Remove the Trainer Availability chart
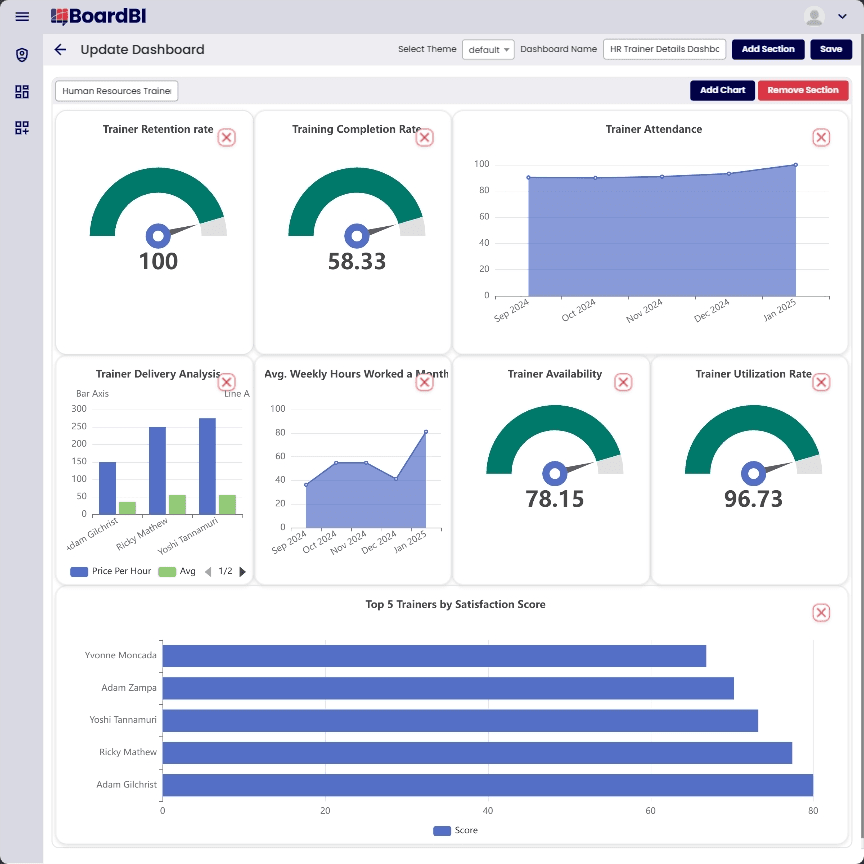 click(x=623, y=382)
